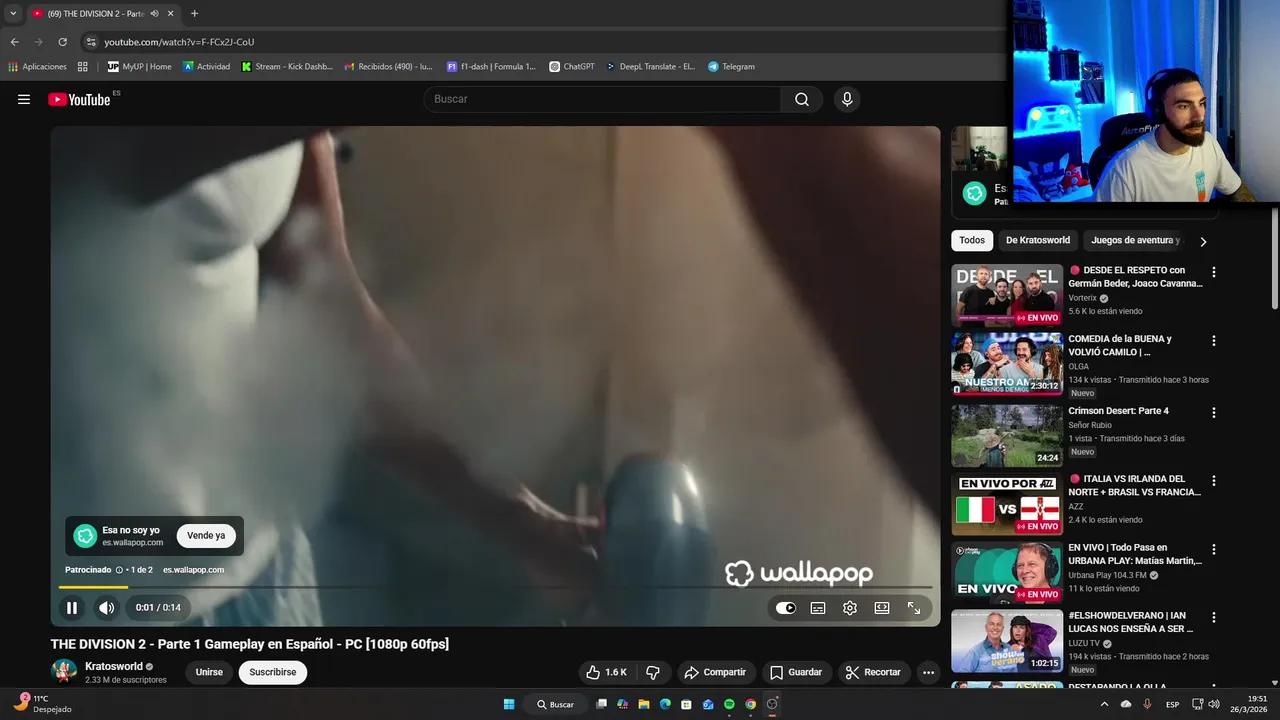
Task: Open the Telegram bookmark
Action: pos(731,67)
